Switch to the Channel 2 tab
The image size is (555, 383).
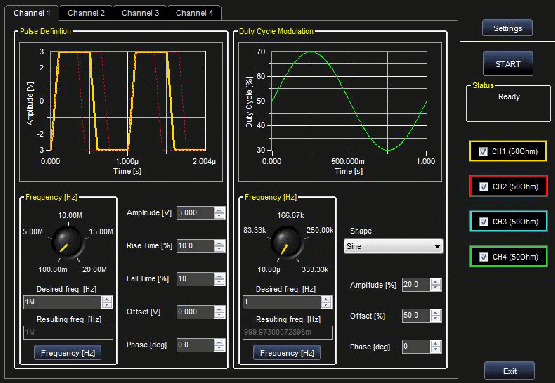pyautogui.click(x=86, y=13)
